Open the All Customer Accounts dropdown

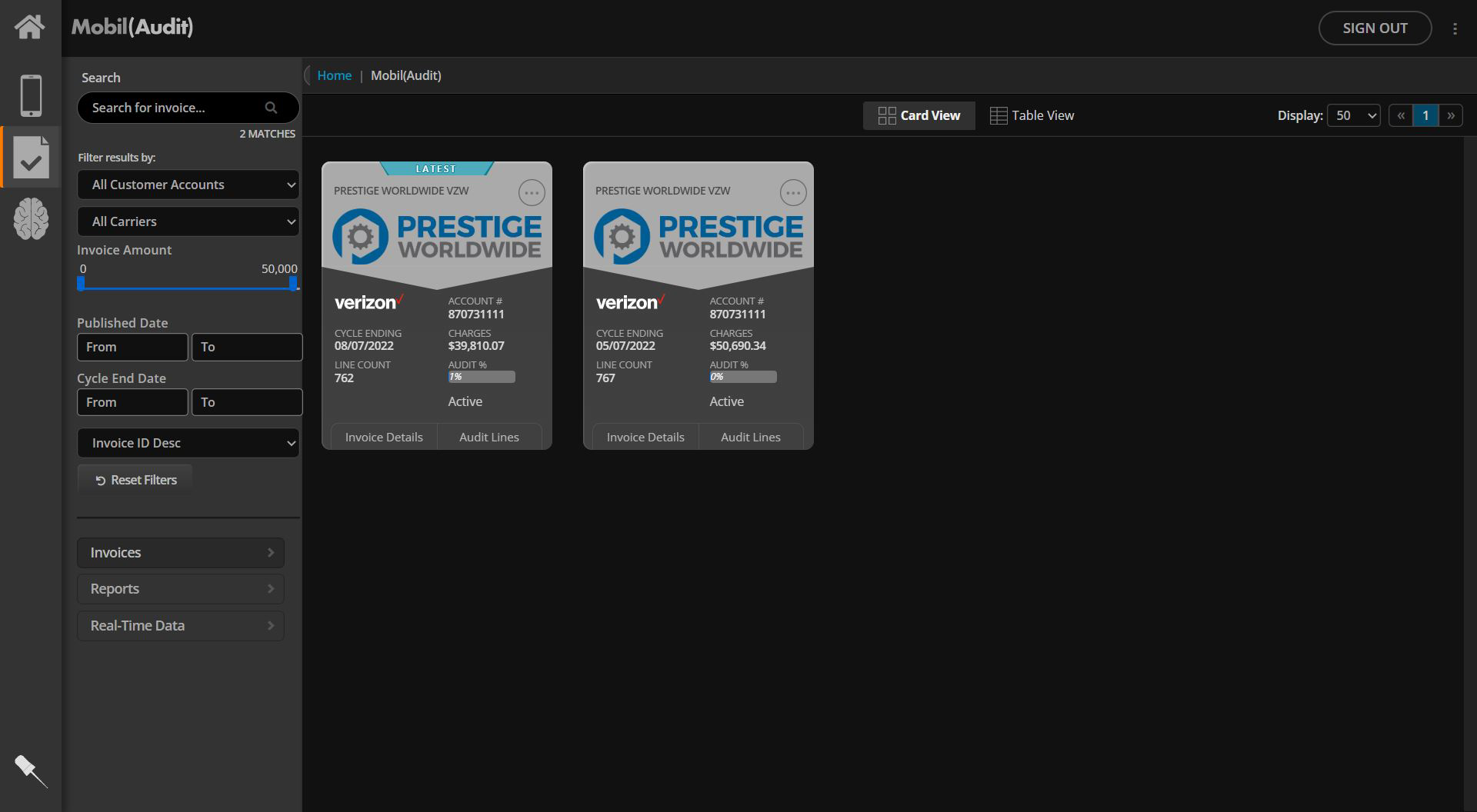point(188,185)
